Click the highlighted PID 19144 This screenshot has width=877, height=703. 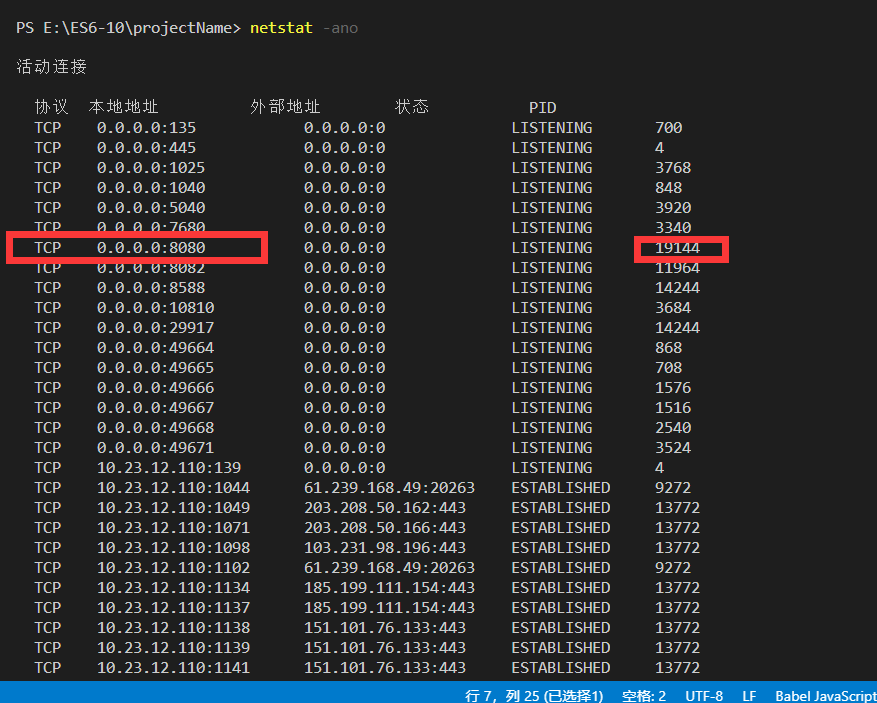(x=679, y=247)
